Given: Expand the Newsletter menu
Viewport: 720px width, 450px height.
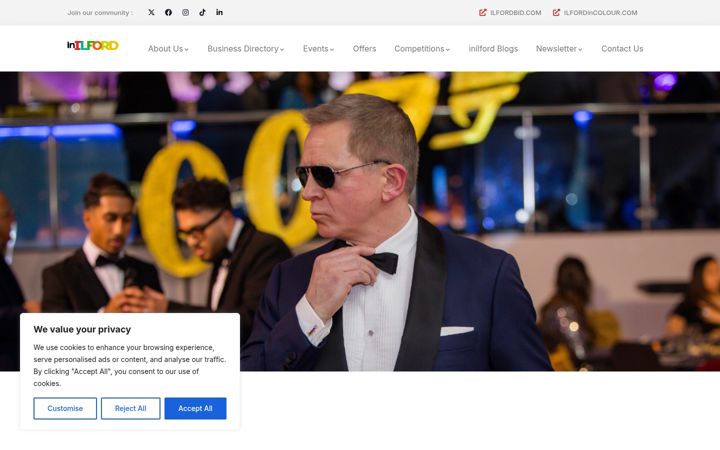Looking at the screenshot, I should click(559, 49).
